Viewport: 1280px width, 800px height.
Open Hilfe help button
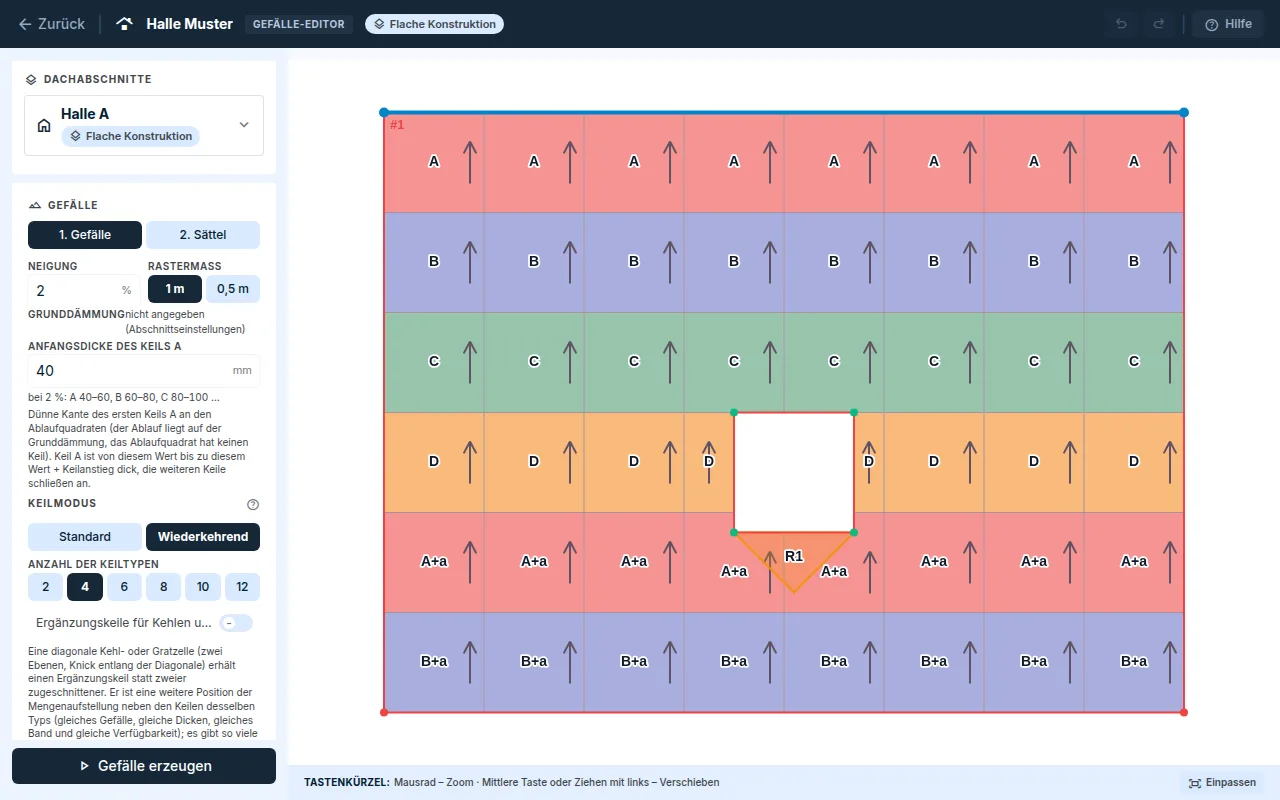click(x=1228, y=24)
